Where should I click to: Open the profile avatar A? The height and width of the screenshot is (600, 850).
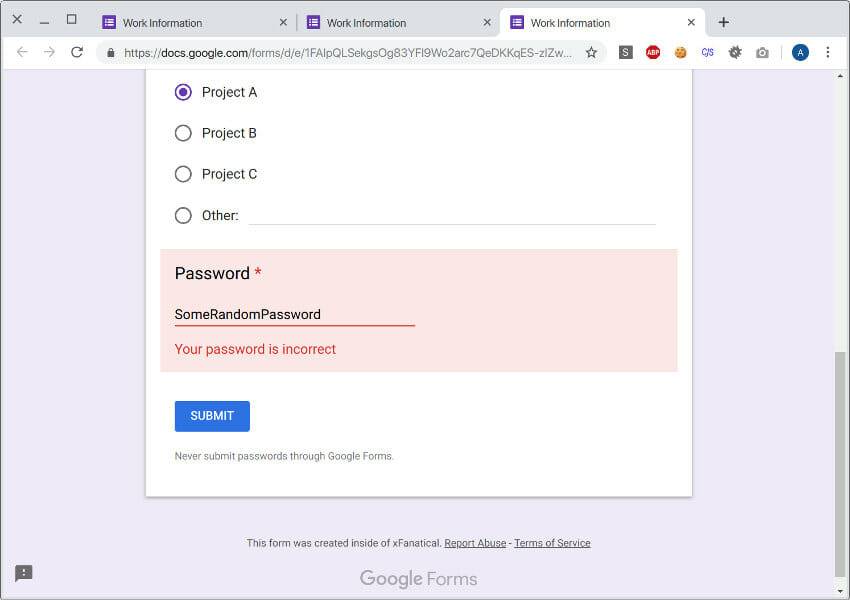click(x=800, y=53)
